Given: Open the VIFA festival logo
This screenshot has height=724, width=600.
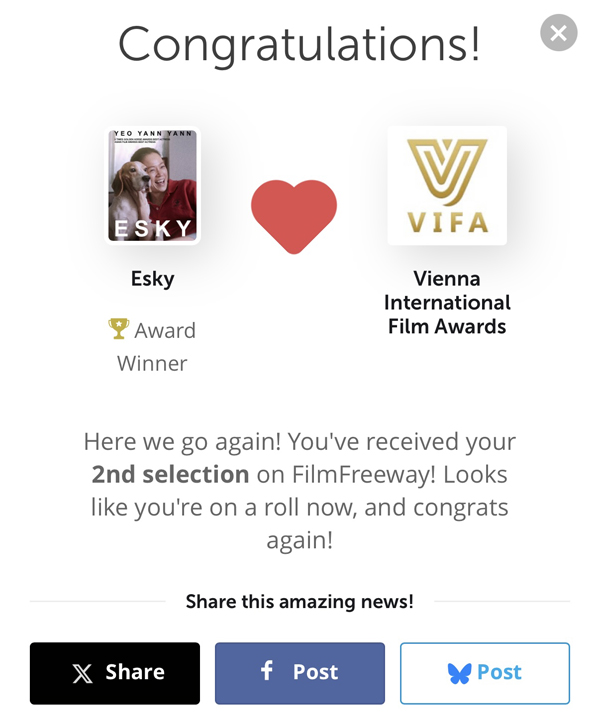Looking at the screenshot, I should click(446, 186).
